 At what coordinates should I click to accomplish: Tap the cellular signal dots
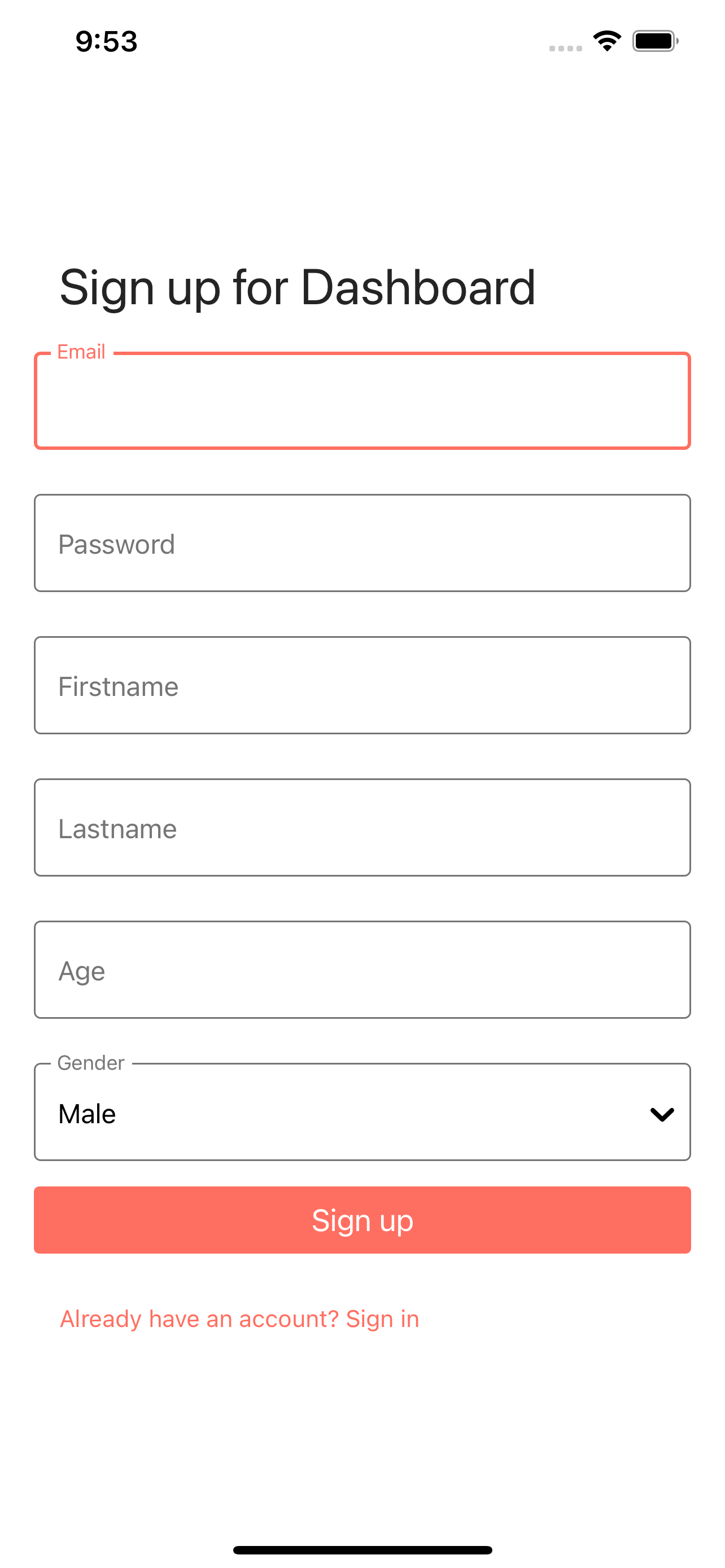coord(566,48)
